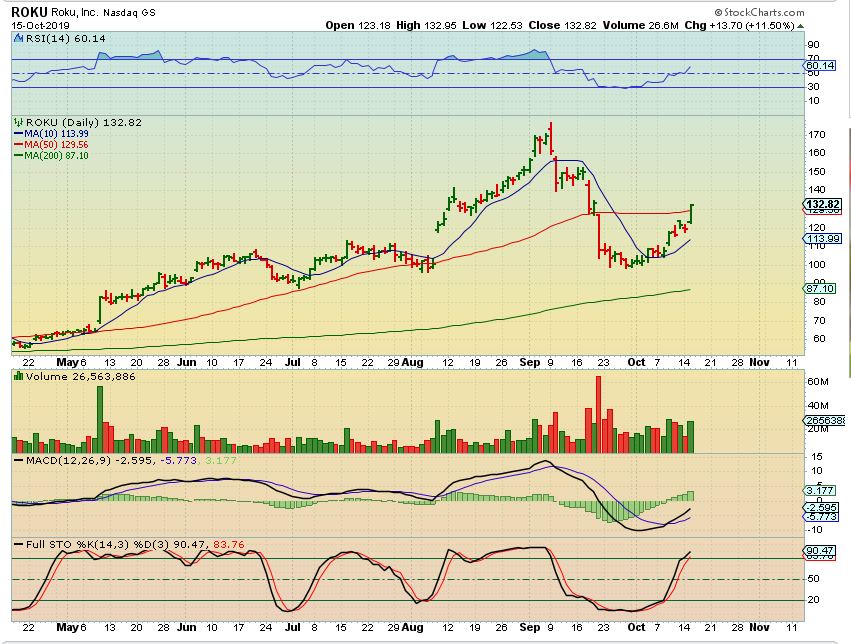This screenshot has height=644, width=851.
Task: Click the candlestick icon beside ROKU (Daily)
Action: [19, 122]
